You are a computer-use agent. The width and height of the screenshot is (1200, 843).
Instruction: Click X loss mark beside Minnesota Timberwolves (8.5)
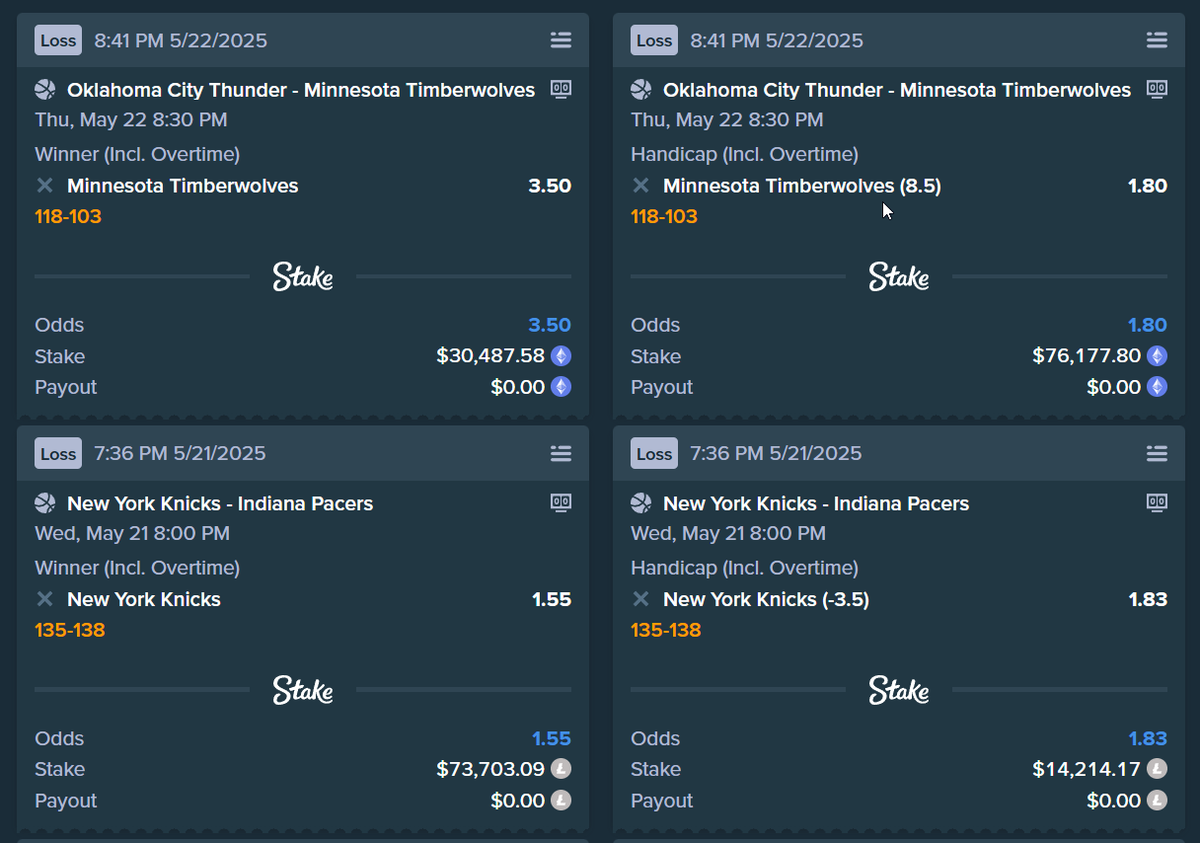(x=640, y=185)
